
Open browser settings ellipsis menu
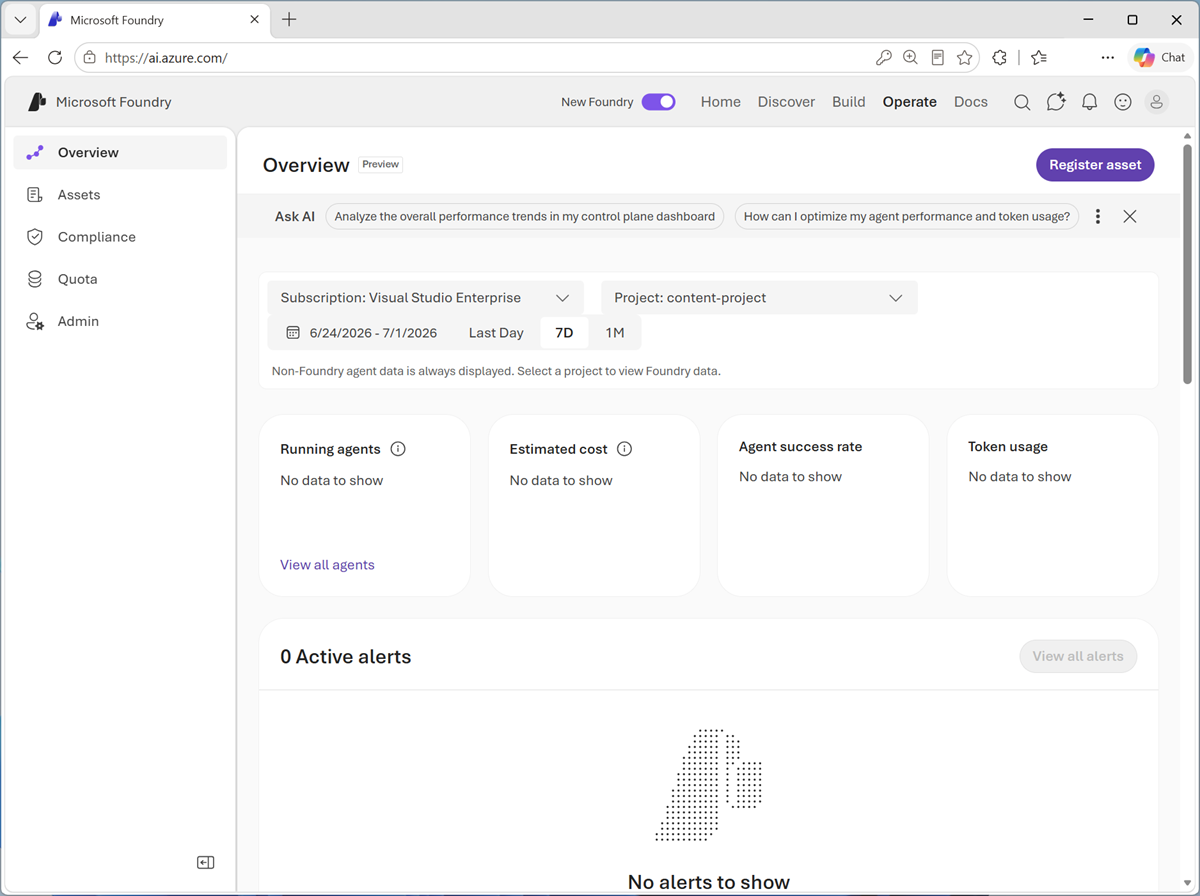coord(1107,58)
